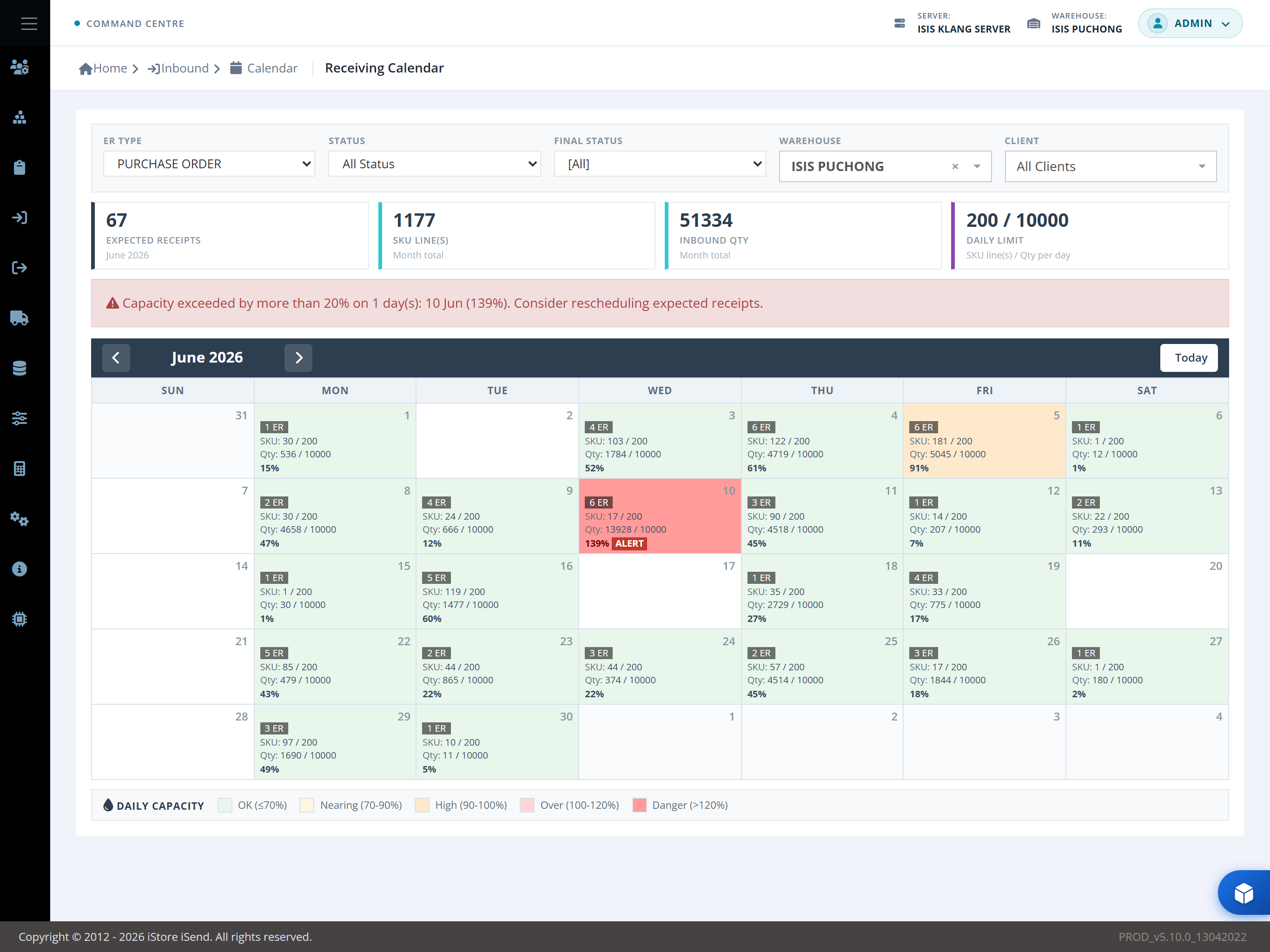Expand the Warehouse selector arrow
The image size is (1270, 952).
977,166
